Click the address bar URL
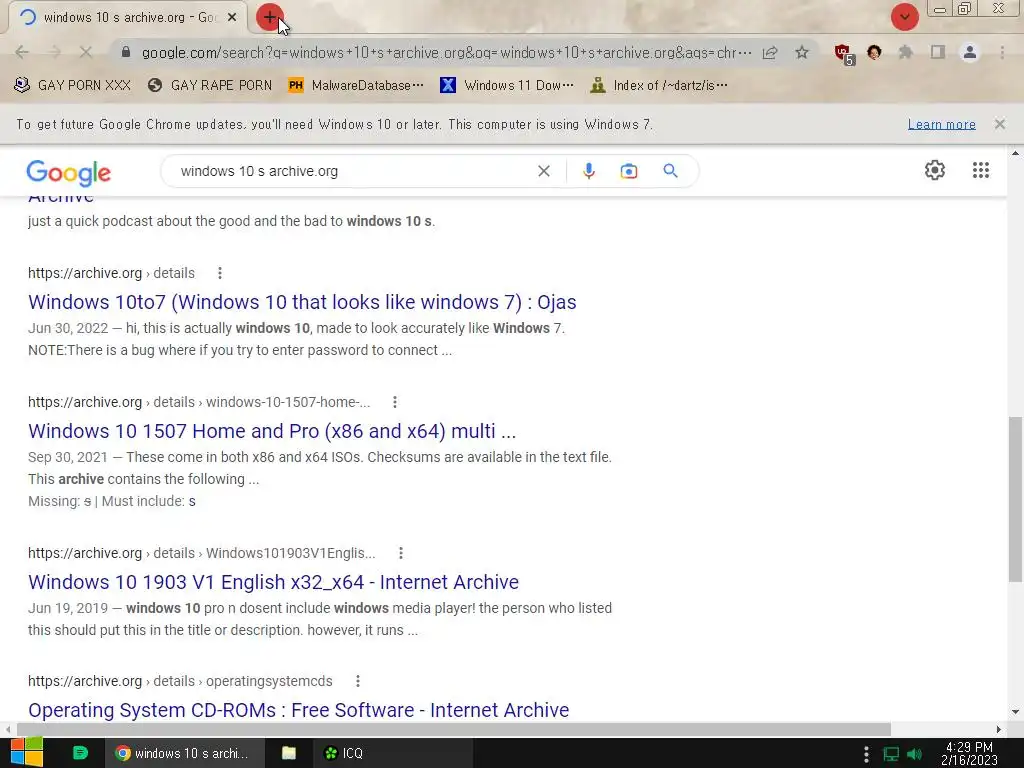Viewport: 1024px width, 768px height. pyautogui.click(x=446, y=52)
